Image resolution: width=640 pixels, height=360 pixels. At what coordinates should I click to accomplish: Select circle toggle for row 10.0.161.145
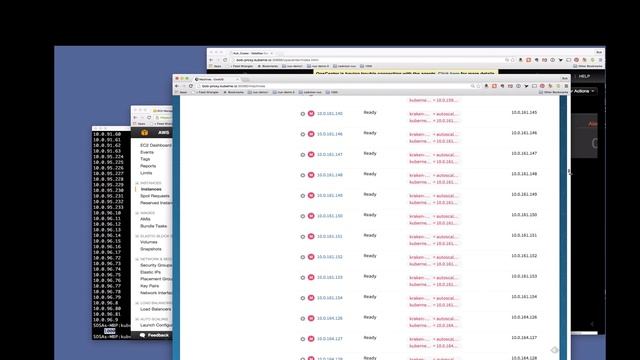(302, 114)
